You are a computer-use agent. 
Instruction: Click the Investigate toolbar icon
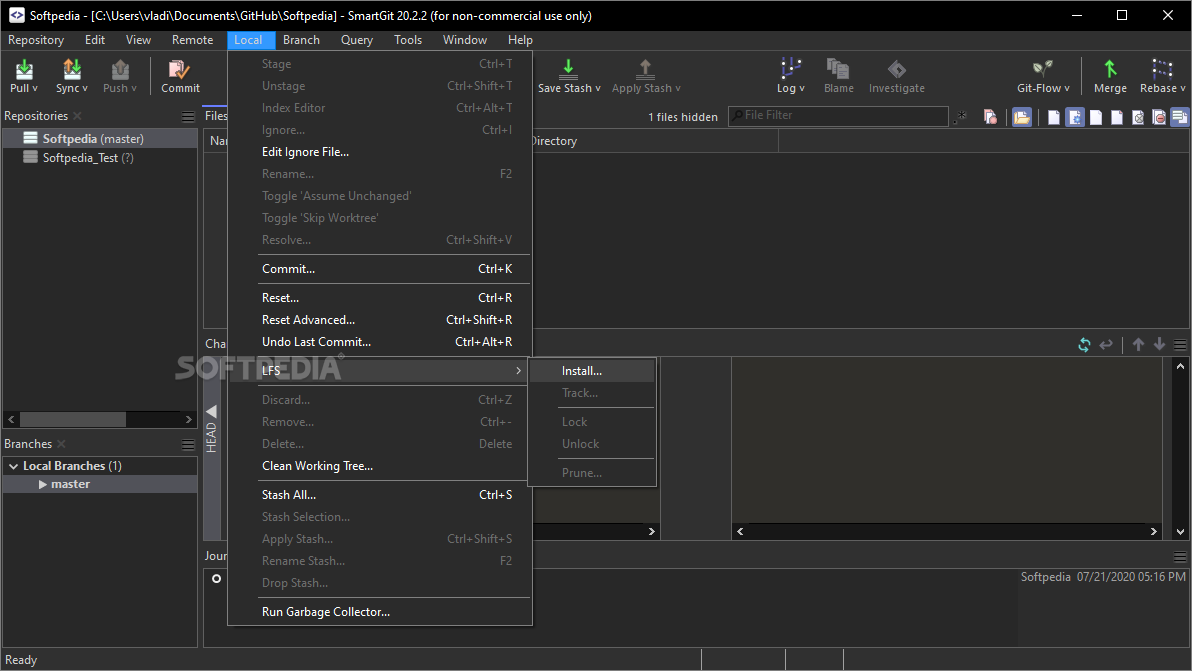point(896,69)
